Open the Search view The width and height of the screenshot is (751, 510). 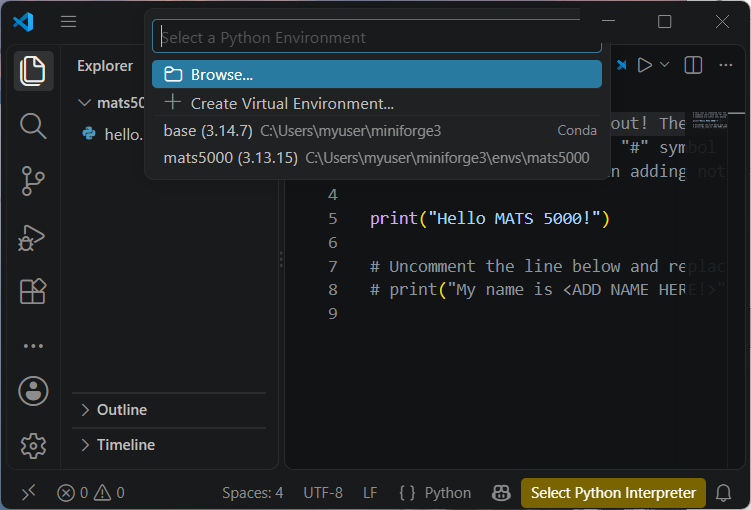click(x=33, y=126)
